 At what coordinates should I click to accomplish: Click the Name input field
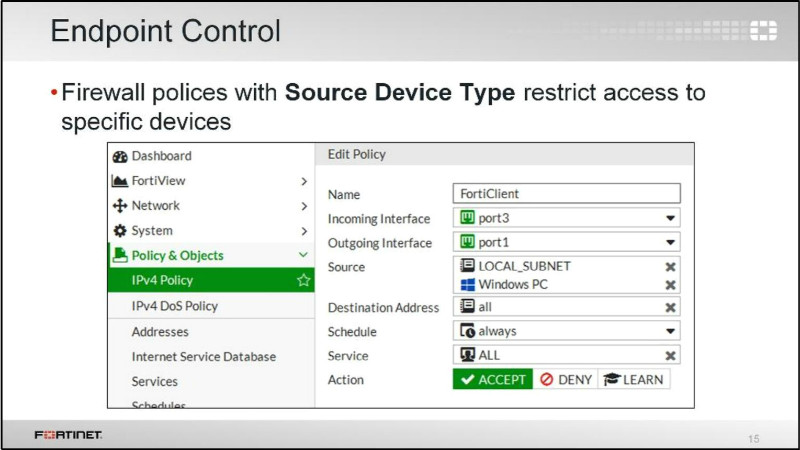(x=566, y=193)
